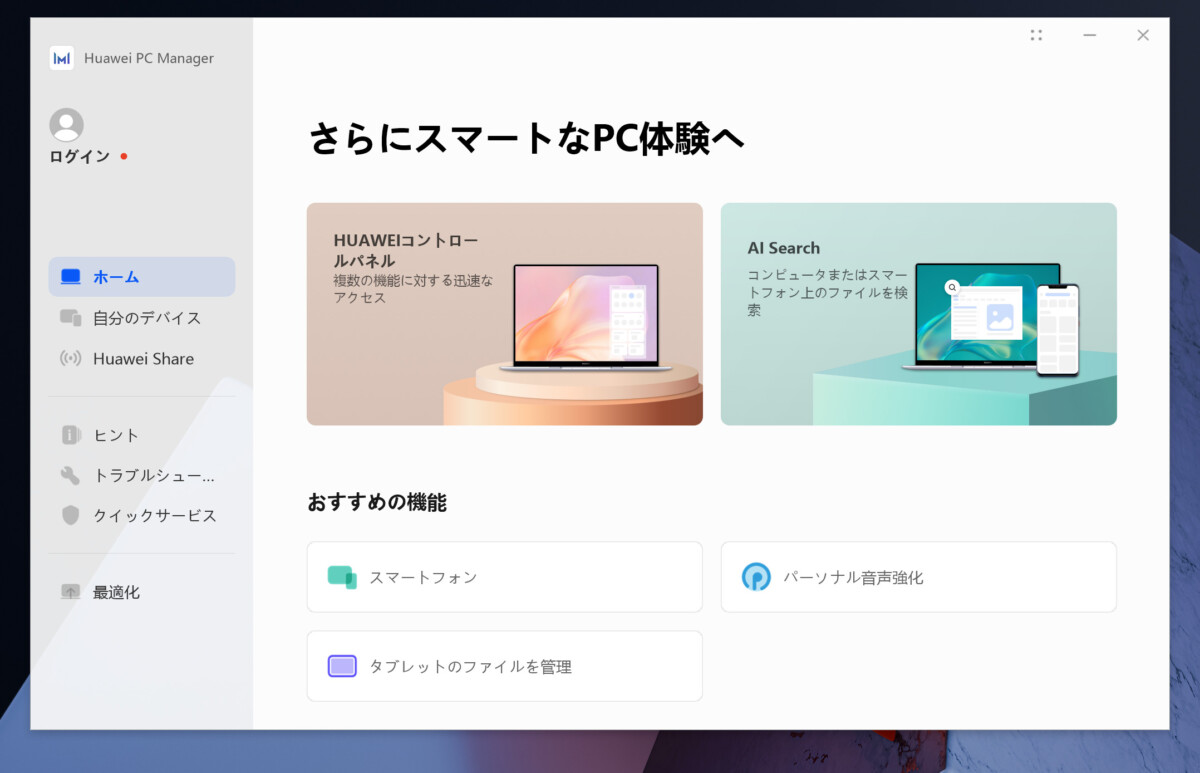This screenshot has width=1200, height=773.
Task: Select the タブレットのファイルを管理 button
Action: coord(505,666)
